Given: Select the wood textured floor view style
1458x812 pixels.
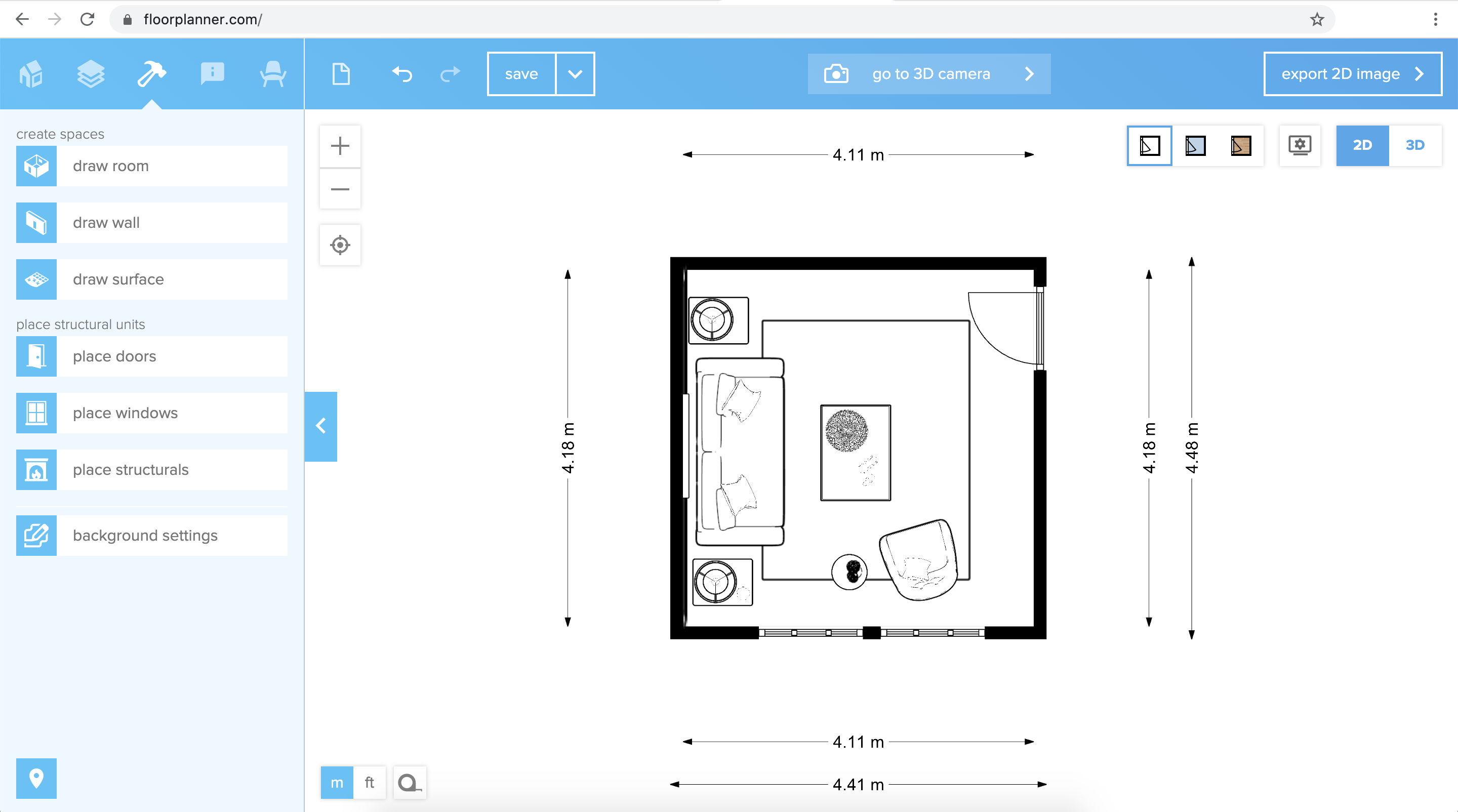Looking at the screenshot, I should pos(1240,145).
